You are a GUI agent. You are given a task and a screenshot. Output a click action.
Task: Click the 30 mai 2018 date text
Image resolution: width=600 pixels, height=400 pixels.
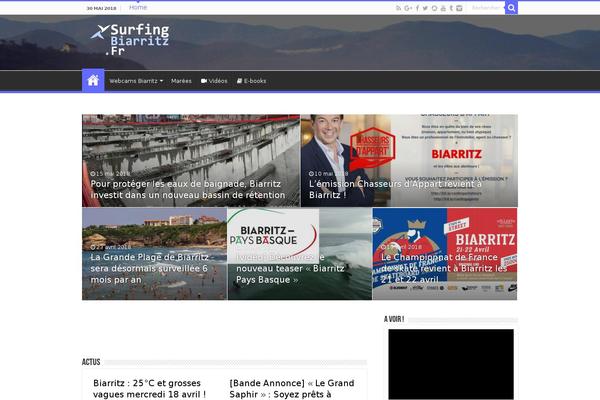101,8
